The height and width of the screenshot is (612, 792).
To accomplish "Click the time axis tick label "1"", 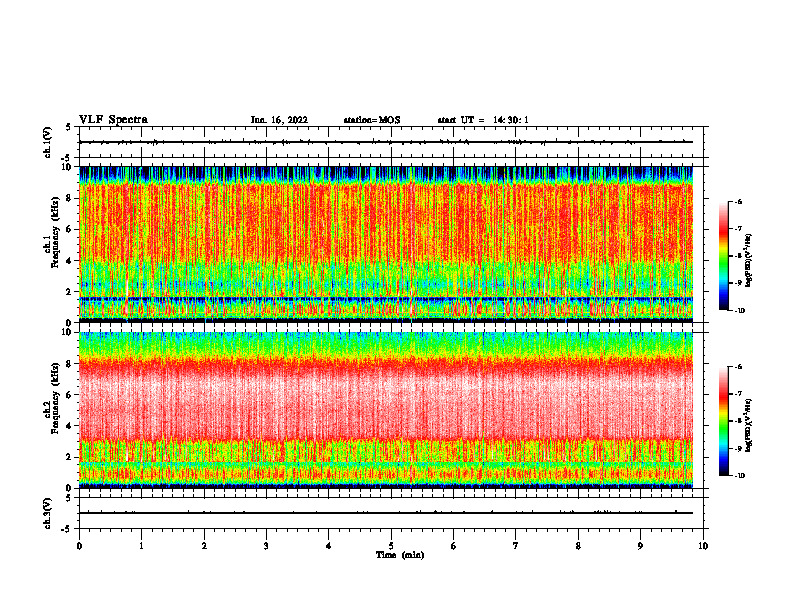I will click(x=141, y=546).
